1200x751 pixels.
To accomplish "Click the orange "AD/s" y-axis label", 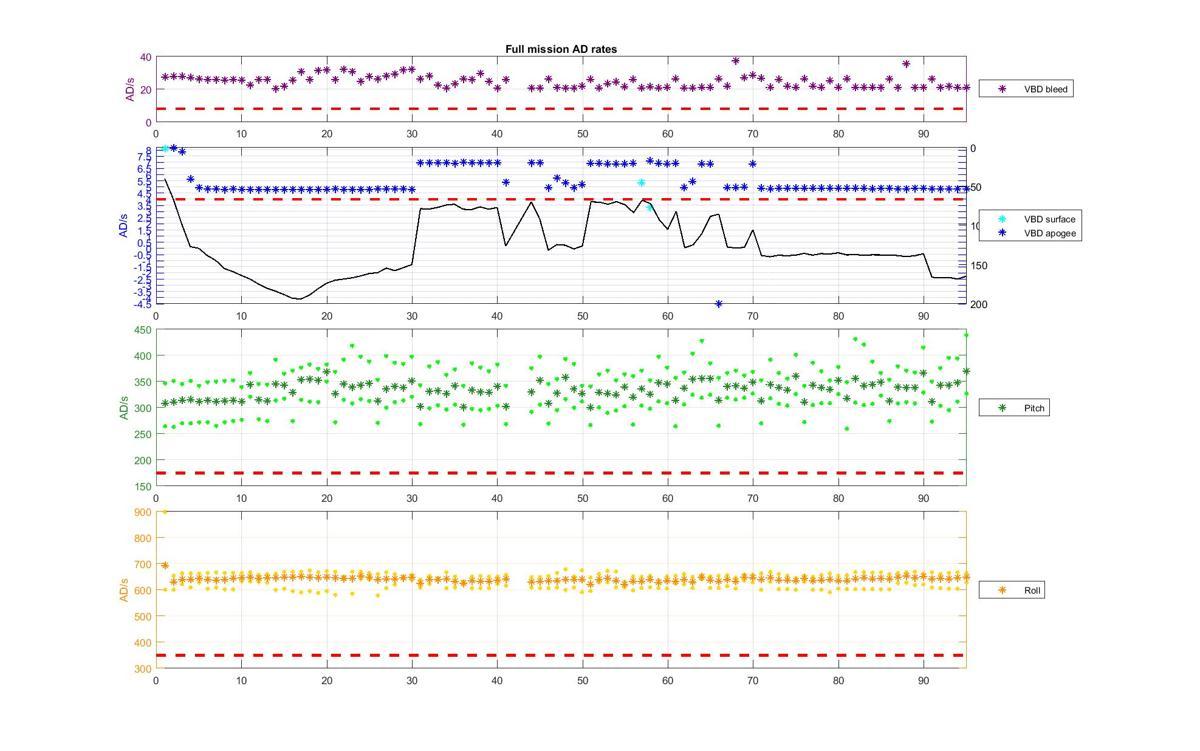I will point(124,590).
